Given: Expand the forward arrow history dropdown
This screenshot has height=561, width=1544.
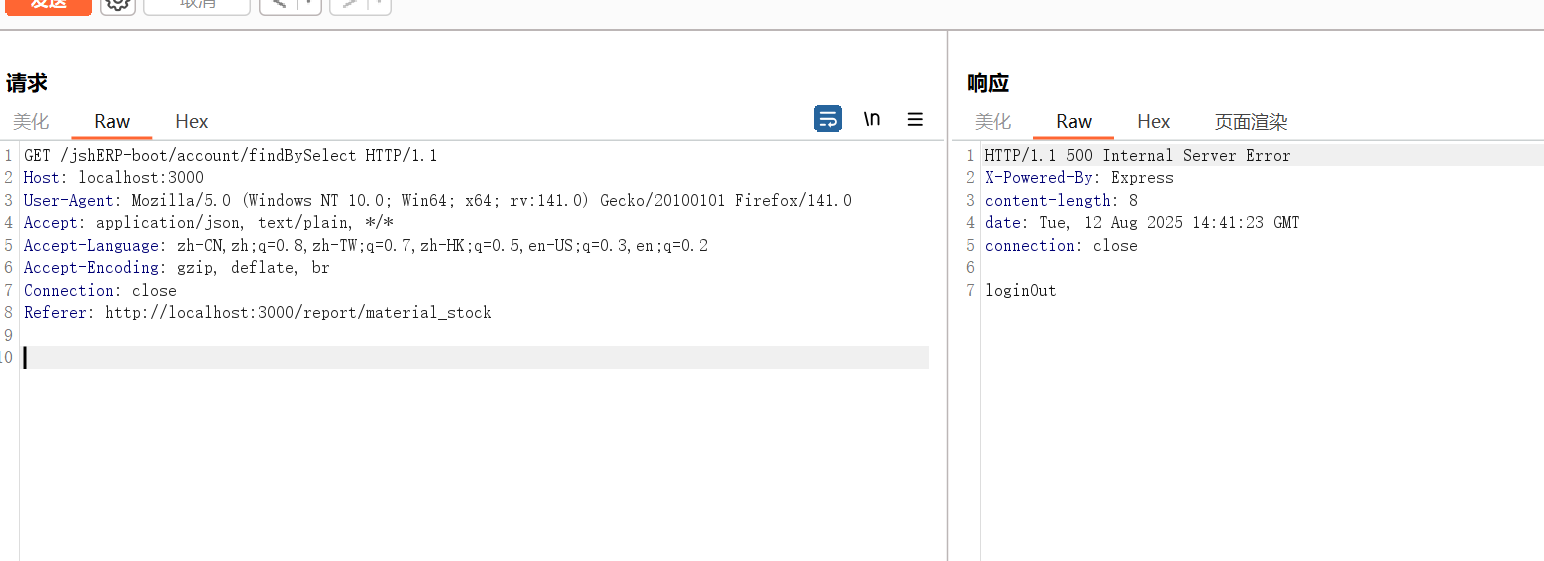Looking at the screenshot, I should (x=379, y=5).
